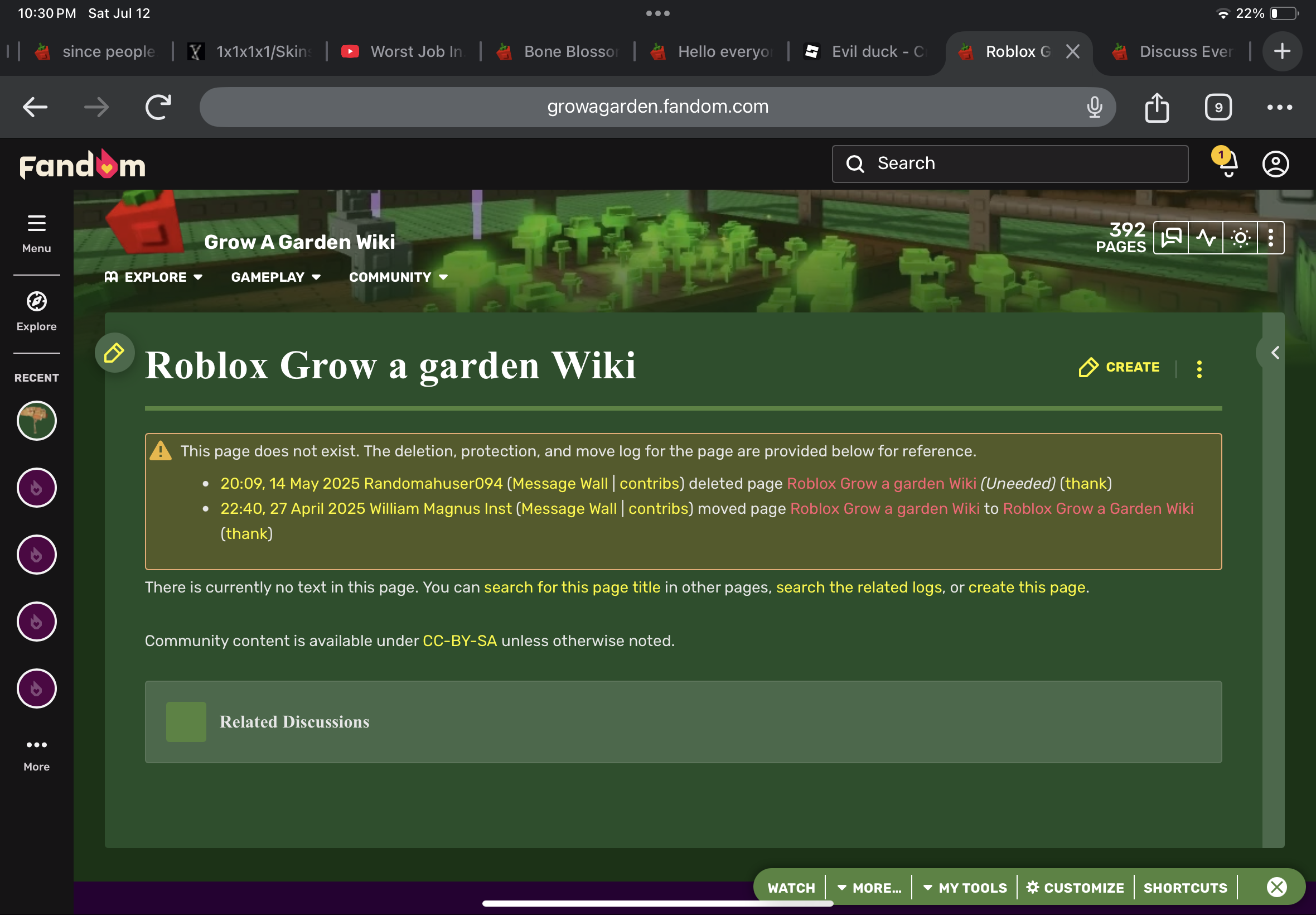
Task: Open SHORTCUTS in bottom toolbar
Action: click(x=1186, y=888)
